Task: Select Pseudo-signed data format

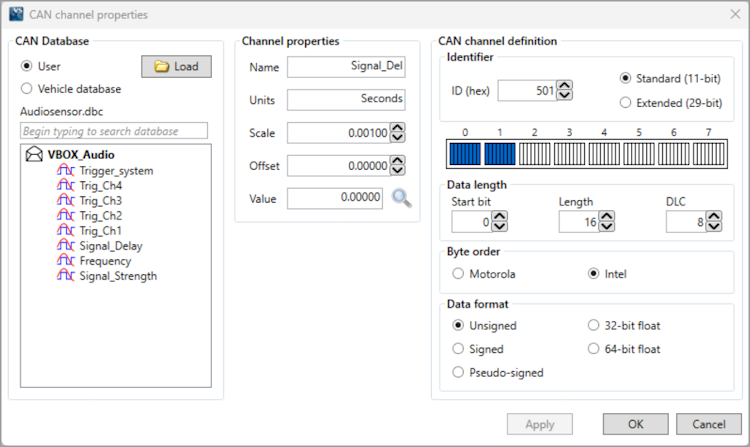Action: (458, 372)
